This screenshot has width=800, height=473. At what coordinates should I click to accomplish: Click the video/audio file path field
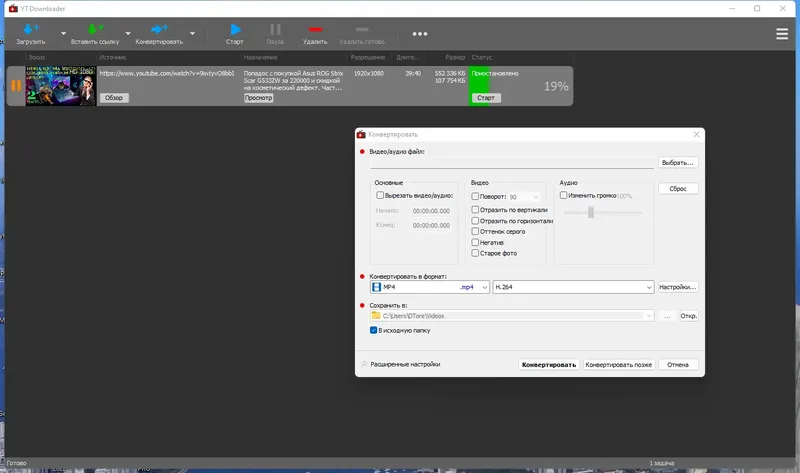coord(512,163)
